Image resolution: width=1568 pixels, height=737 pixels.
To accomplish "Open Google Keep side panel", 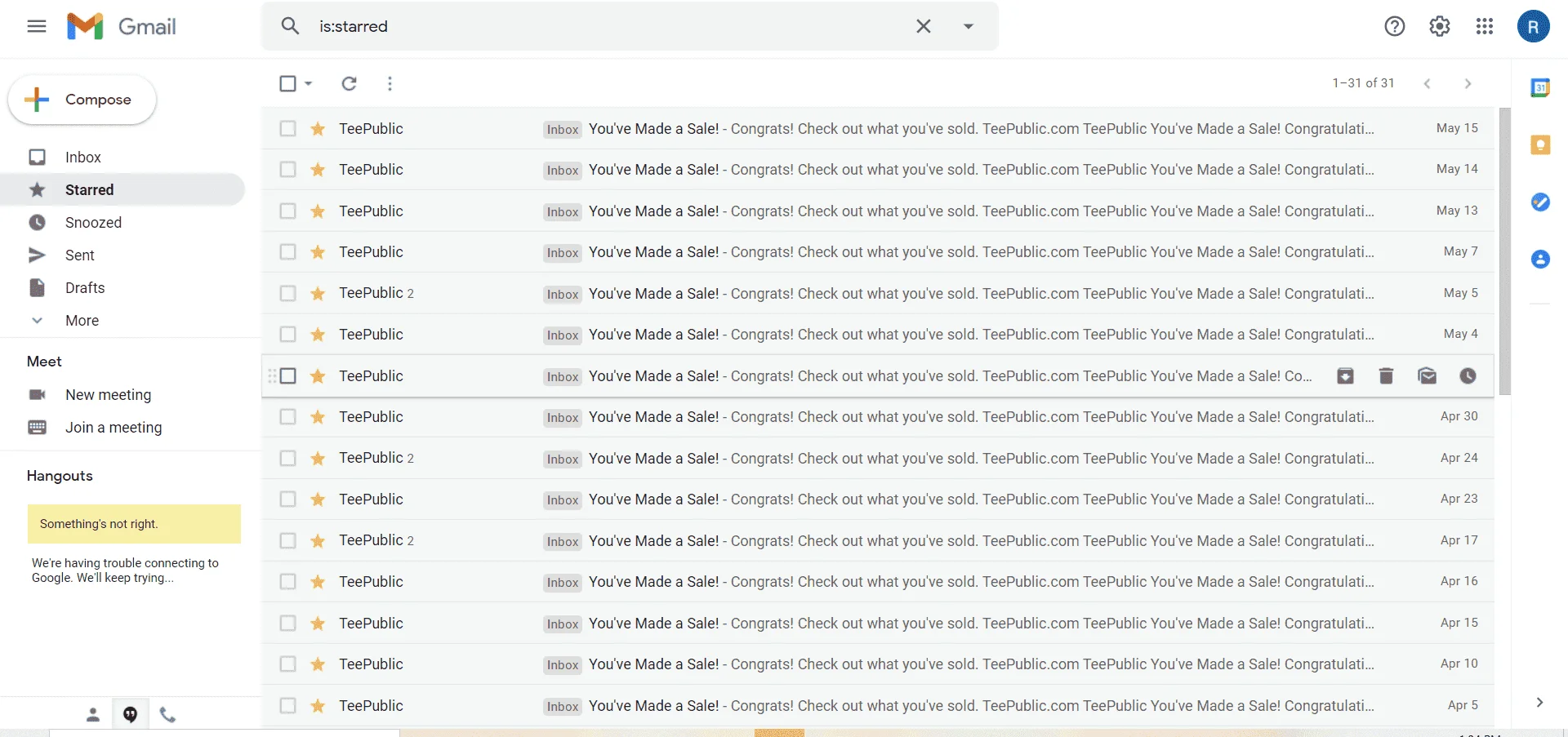I will pos(1540,144).
